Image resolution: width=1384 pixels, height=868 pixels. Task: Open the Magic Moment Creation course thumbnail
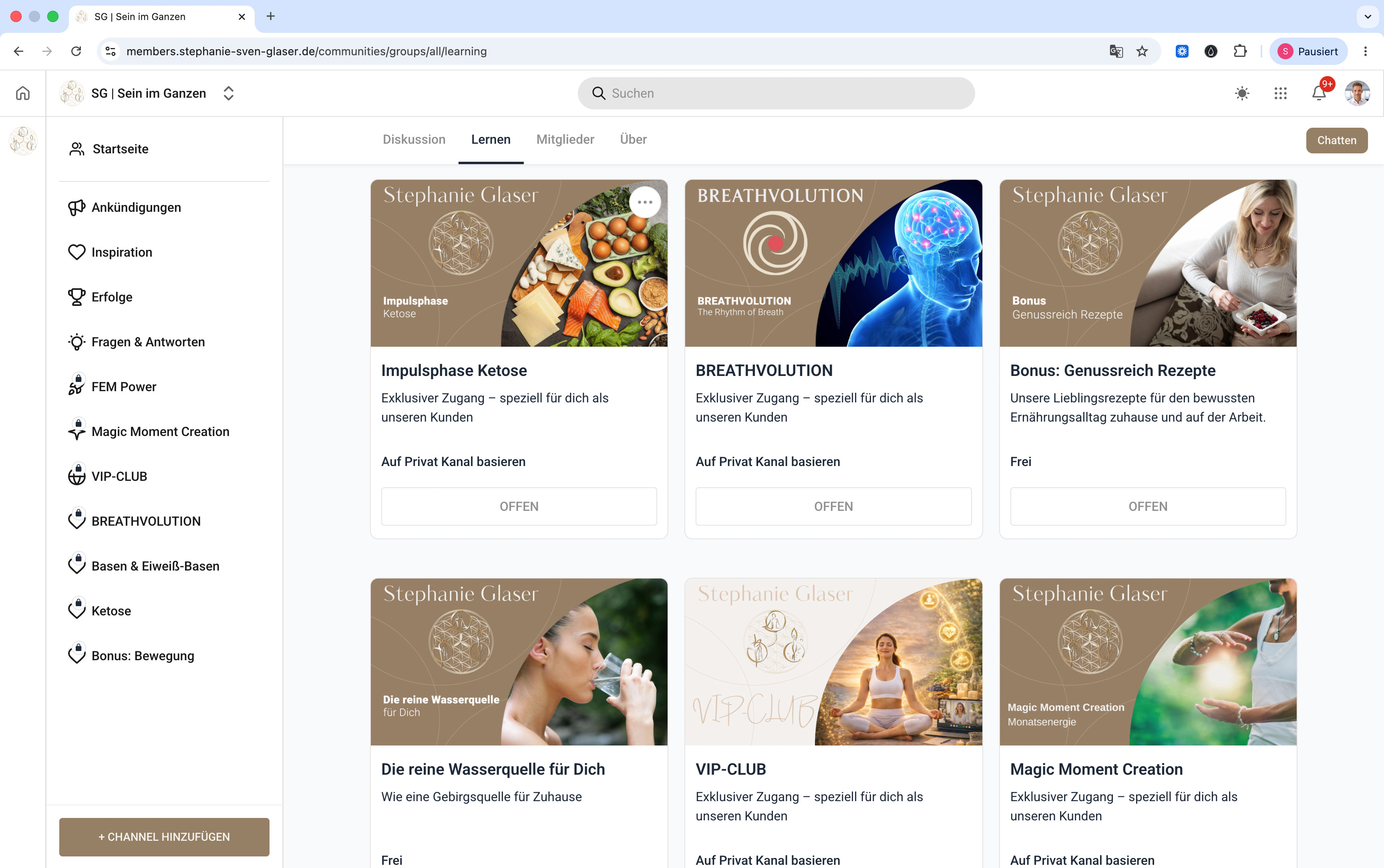coord(1148,662)
